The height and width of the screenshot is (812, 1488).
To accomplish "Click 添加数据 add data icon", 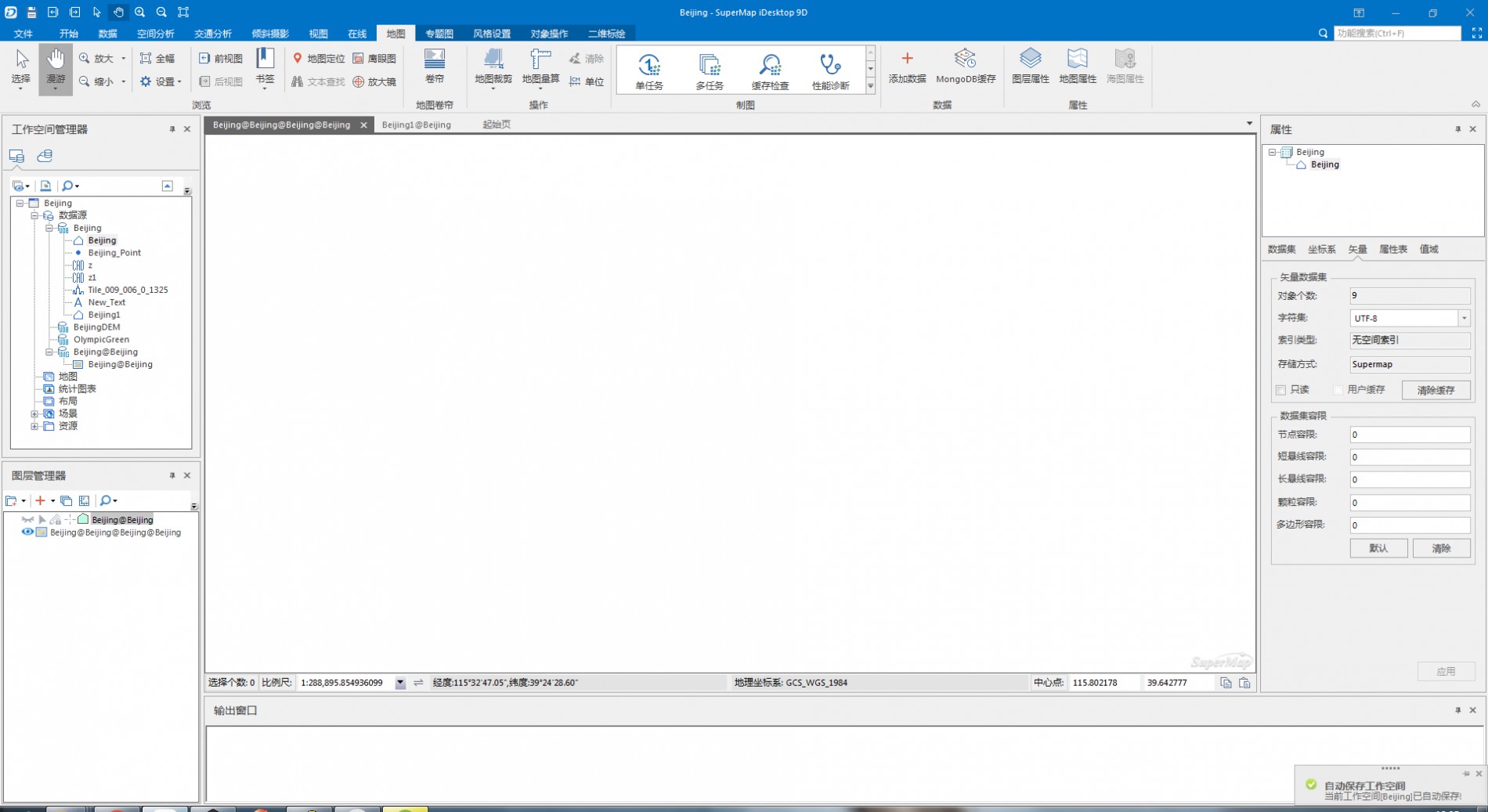I will 907,59.
